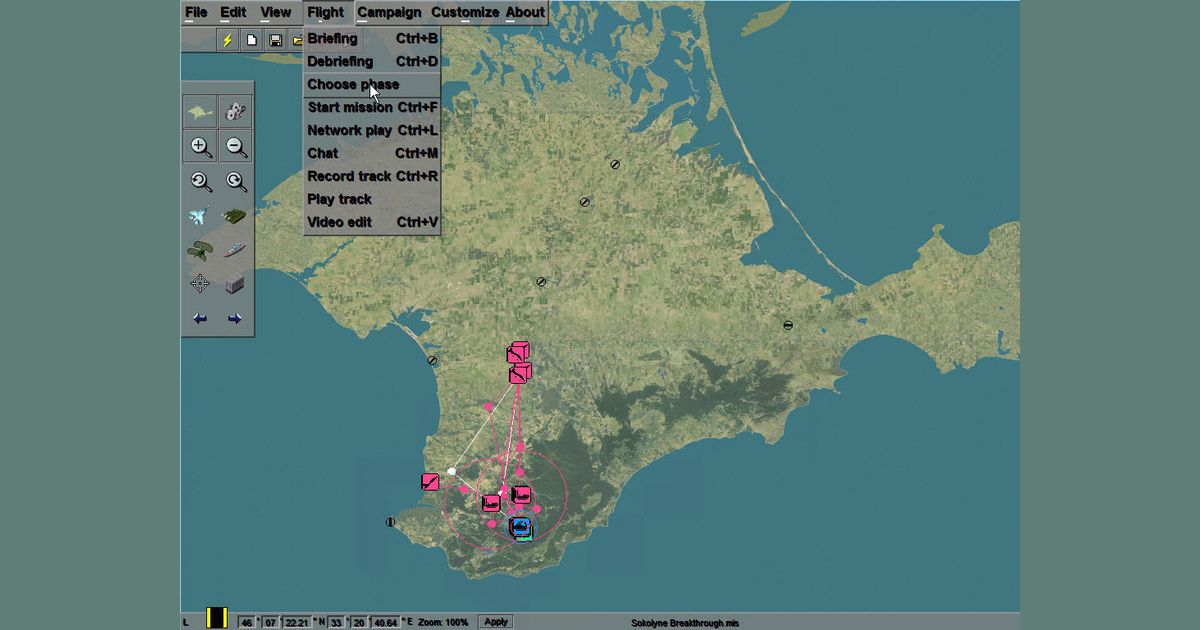
Task: Click the latitude degrees field showing 46
Action: [x=246, y=622]
